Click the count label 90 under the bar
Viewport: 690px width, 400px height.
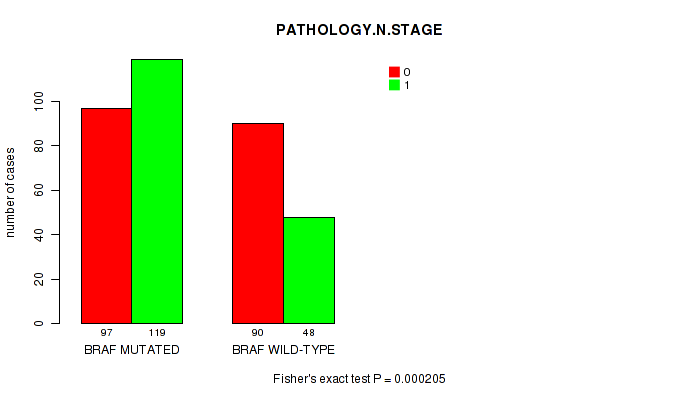tap(258, 332)
